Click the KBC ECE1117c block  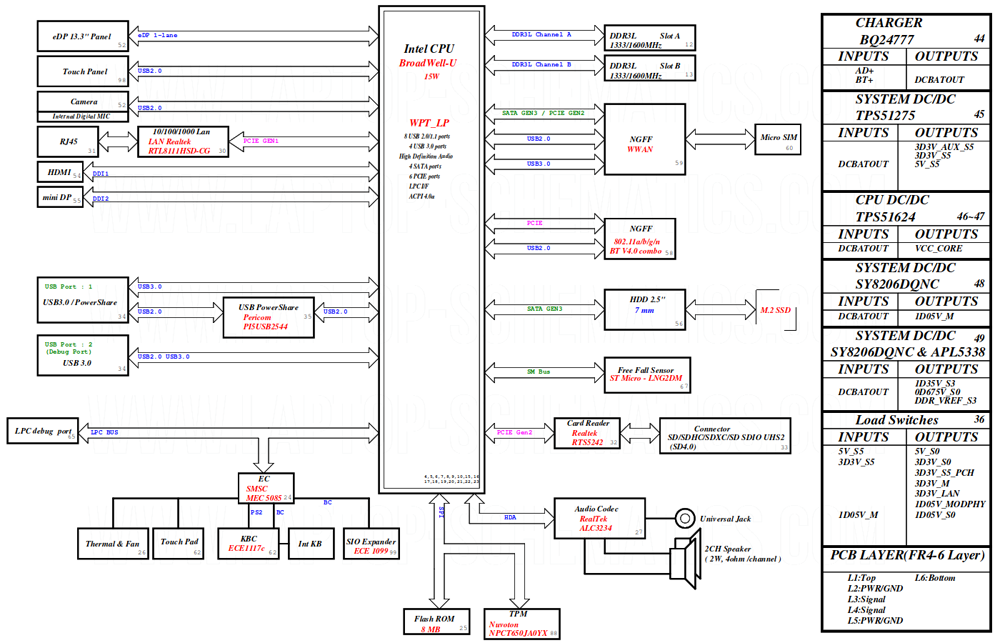[248, 543]
